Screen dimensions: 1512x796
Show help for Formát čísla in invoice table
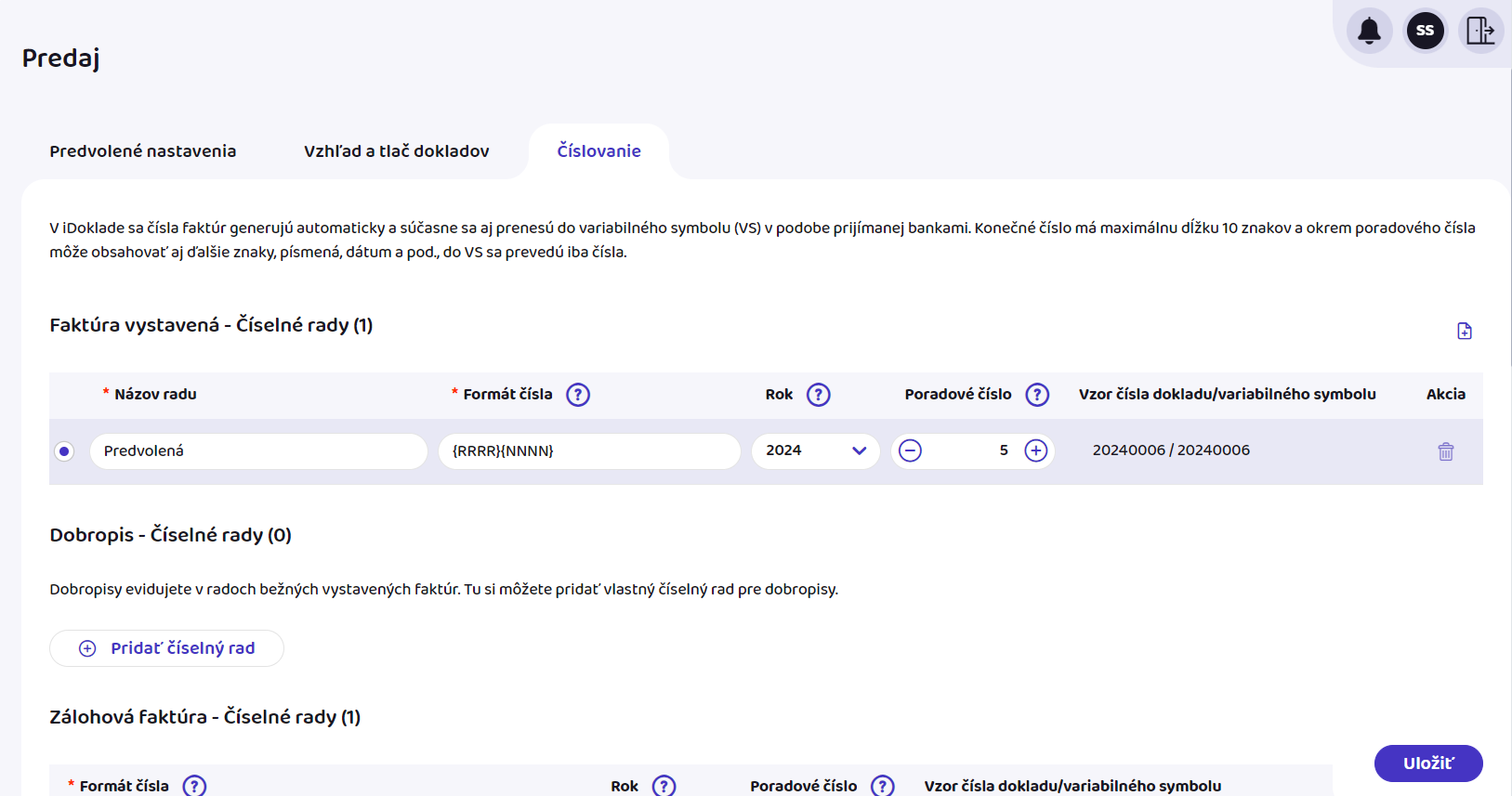[x=578, y=395]
